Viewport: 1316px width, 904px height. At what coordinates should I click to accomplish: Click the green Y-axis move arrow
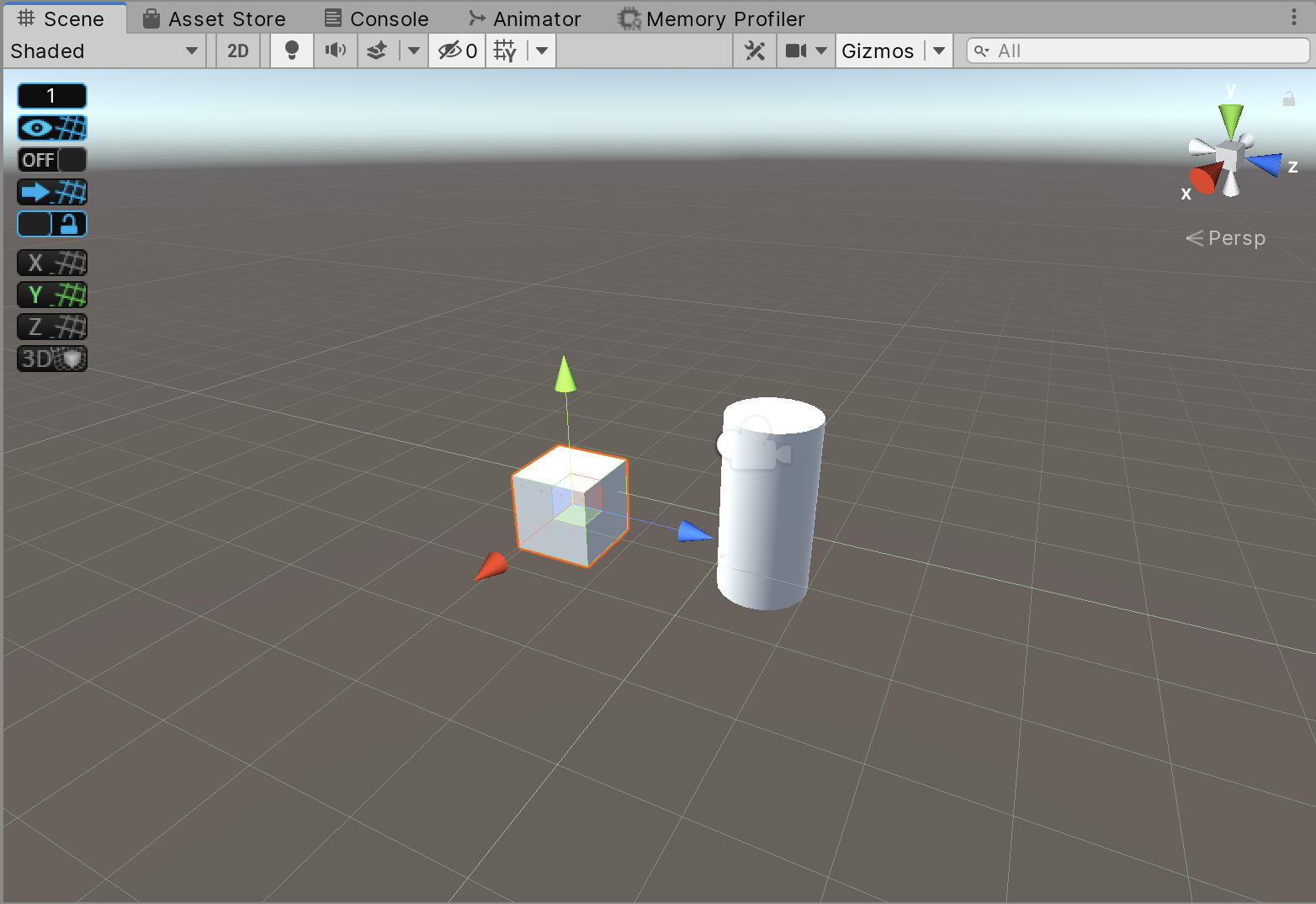pos(565,375)
